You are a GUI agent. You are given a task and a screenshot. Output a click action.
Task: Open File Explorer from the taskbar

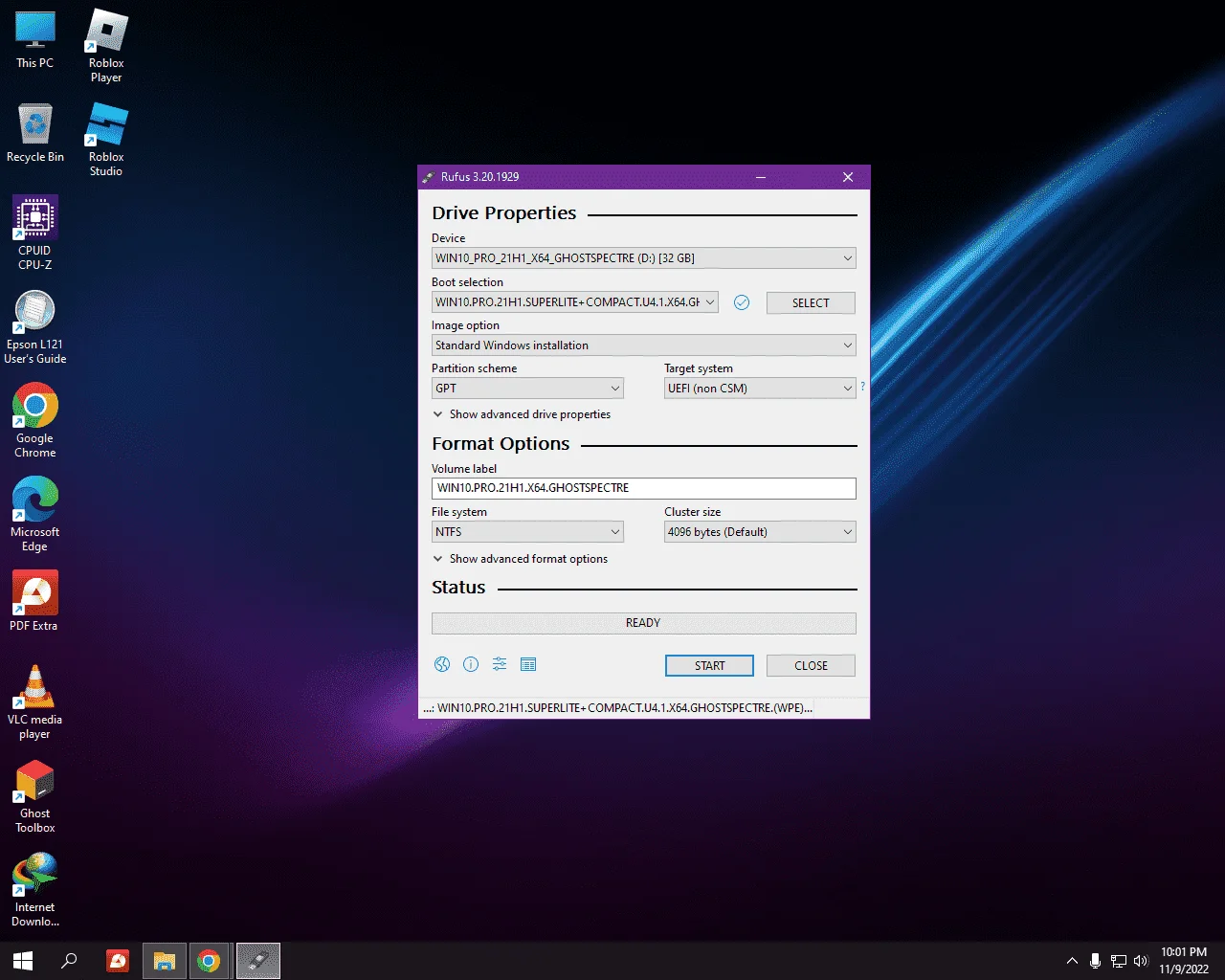coord(165,961)
